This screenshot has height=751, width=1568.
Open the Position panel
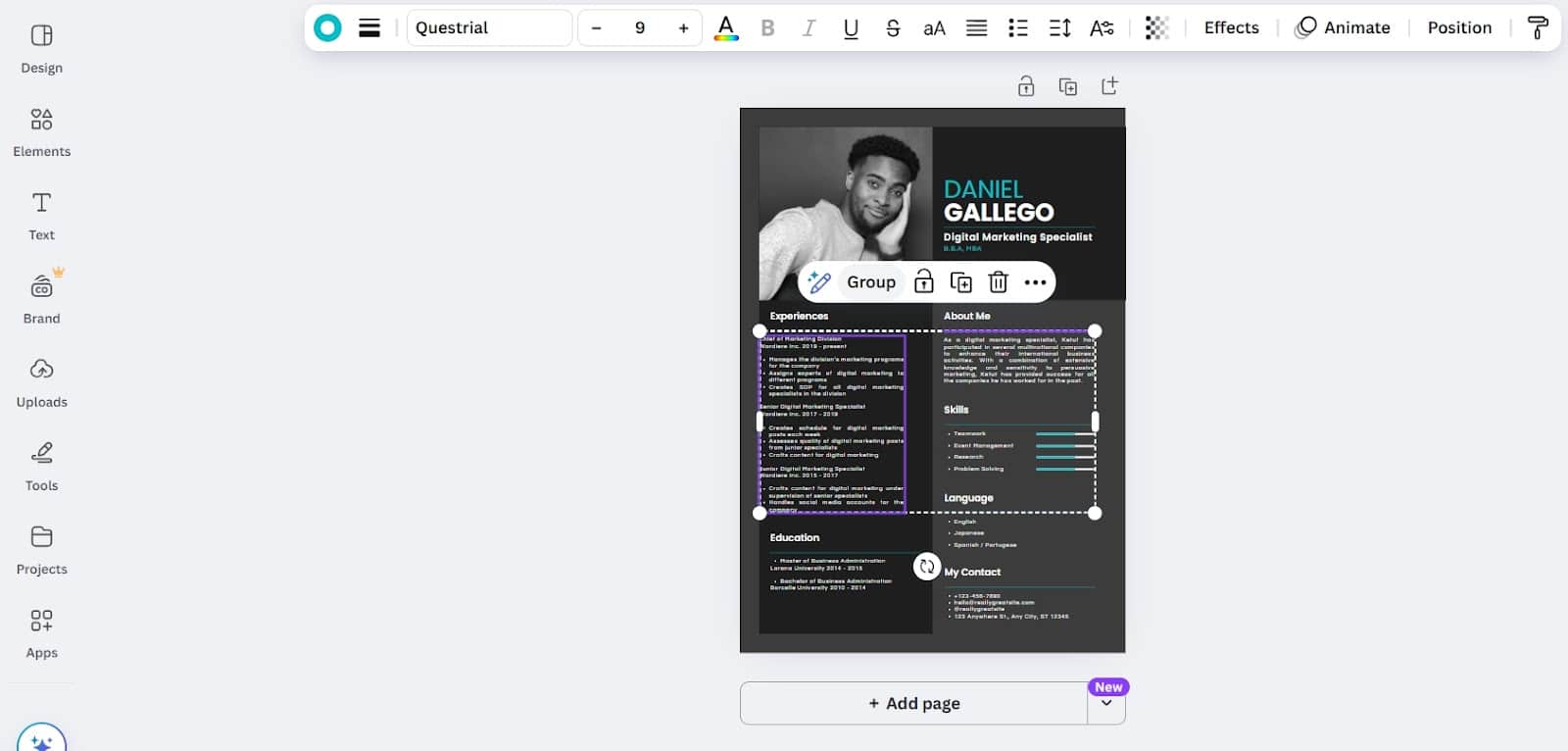tap(1459, 27)
